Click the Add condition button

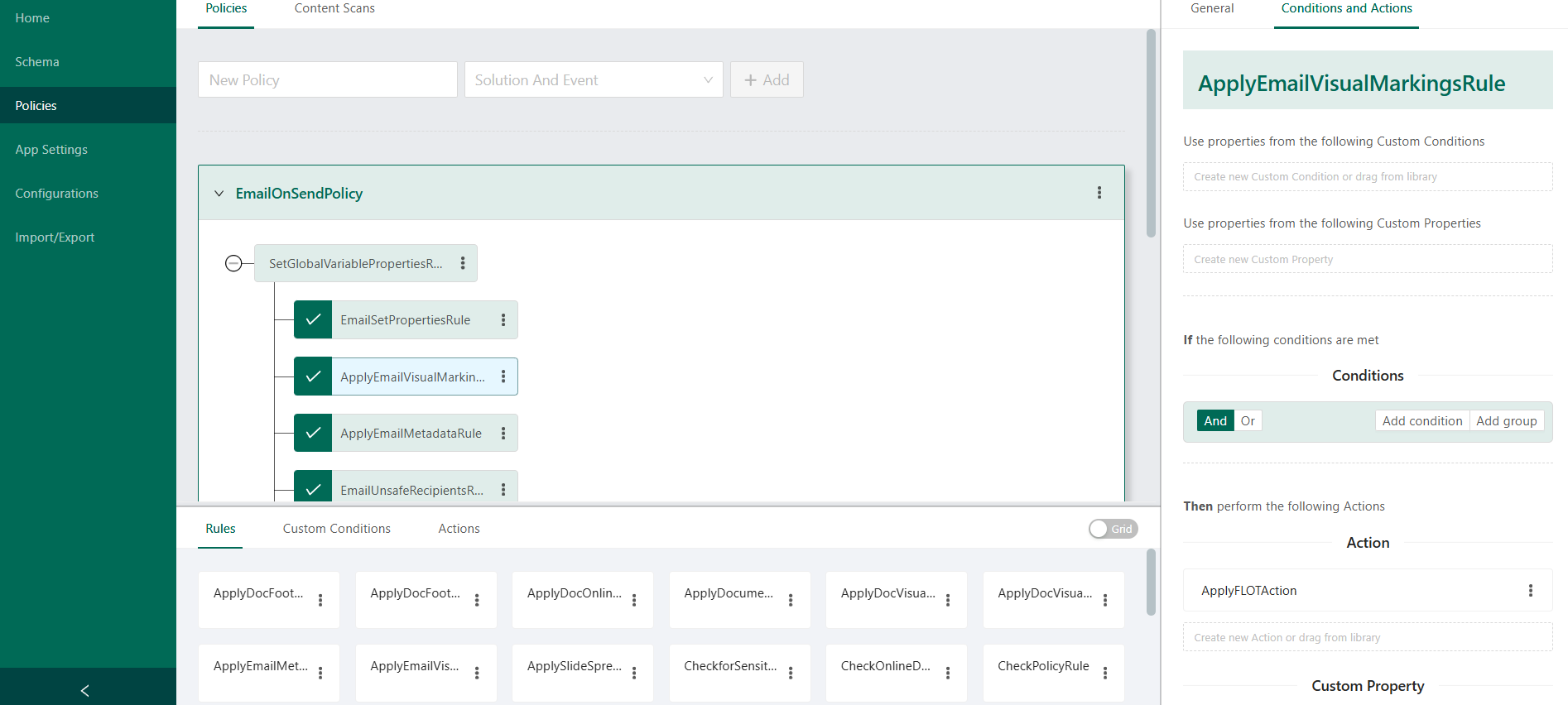tap(1421, 421)
